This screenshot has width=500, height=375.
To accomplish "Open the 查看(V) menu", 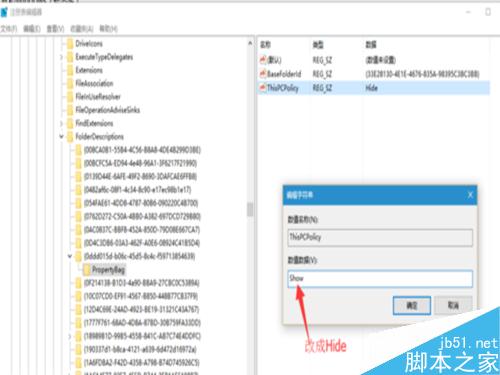I will pyautogui.click(x=55, y=29).
